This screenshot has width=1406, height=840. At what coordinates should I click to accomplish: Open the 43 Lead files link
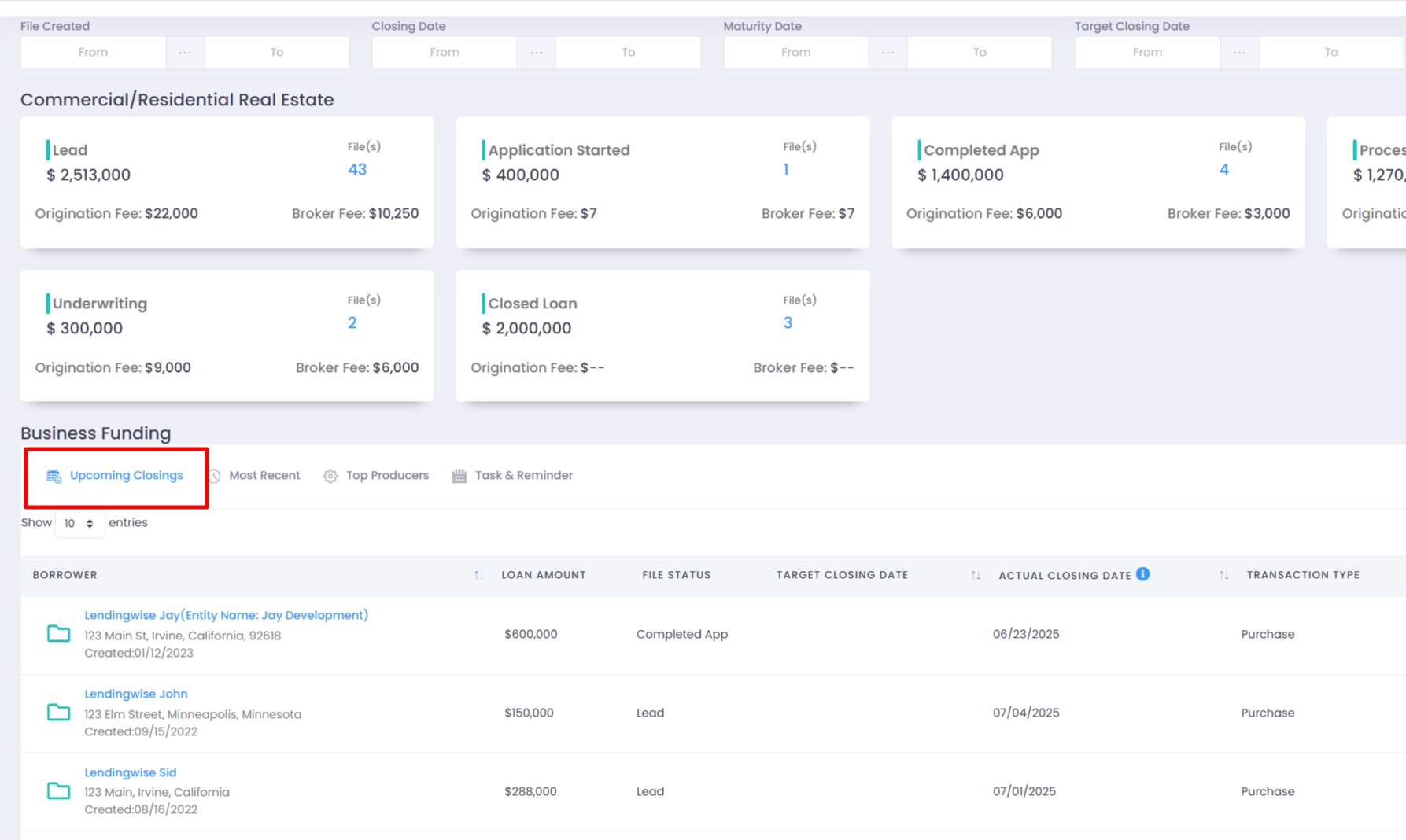357,169
